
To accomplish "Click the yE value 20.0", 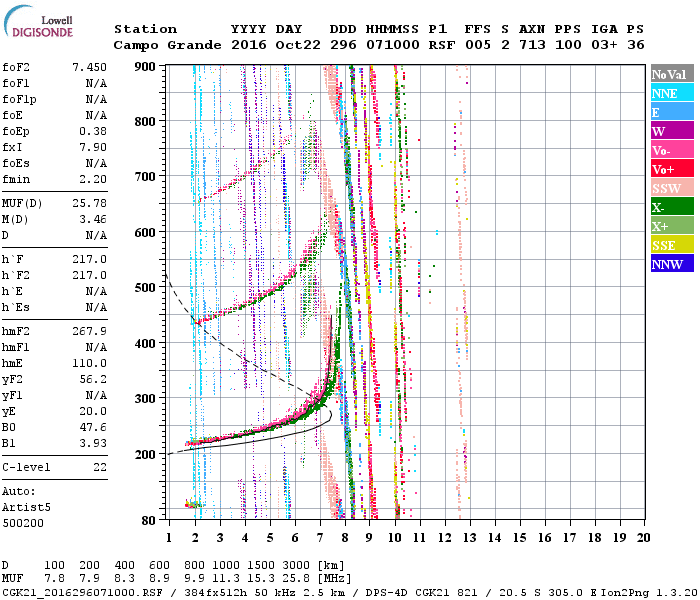I will (x=93, y=412).
